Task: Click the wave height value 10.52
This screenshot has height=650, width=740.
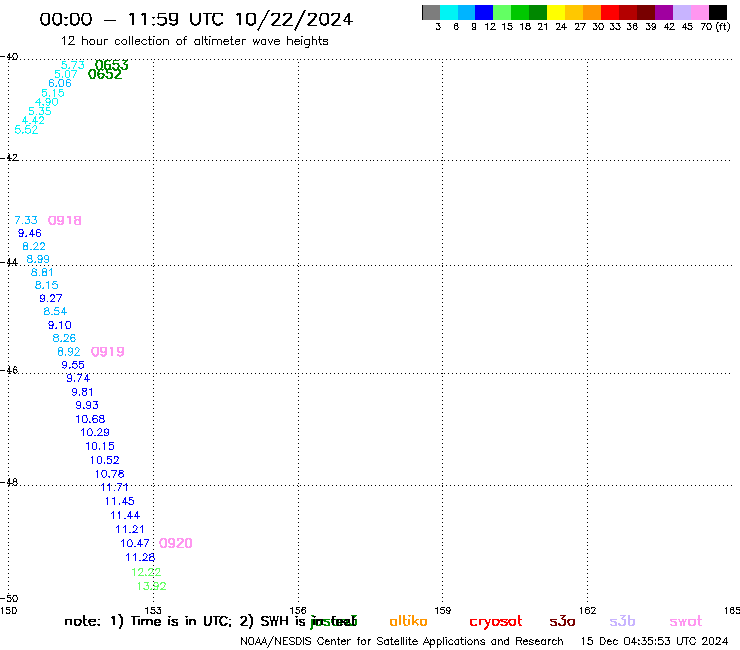Action: pyautogui.click(x=105, y=460)
